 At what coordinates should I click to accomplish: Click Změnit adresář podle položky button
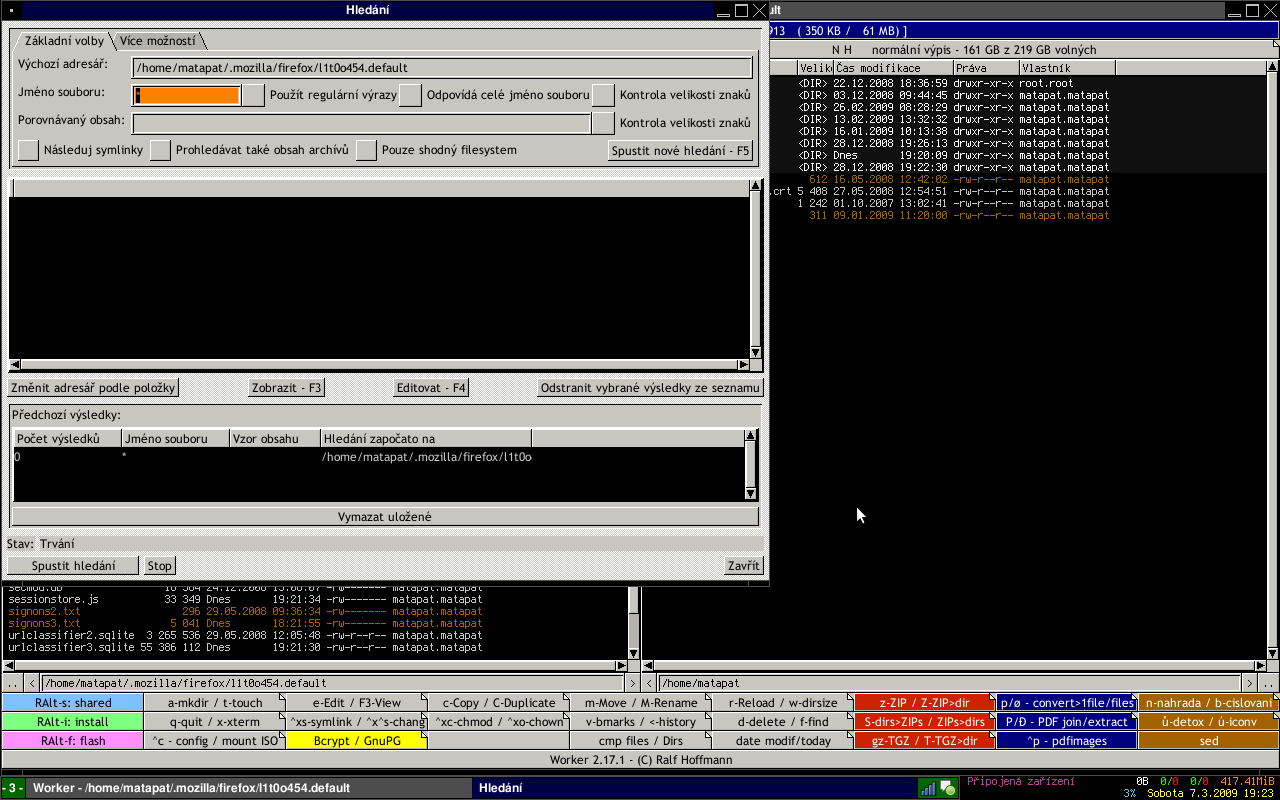tap(93, 388)
